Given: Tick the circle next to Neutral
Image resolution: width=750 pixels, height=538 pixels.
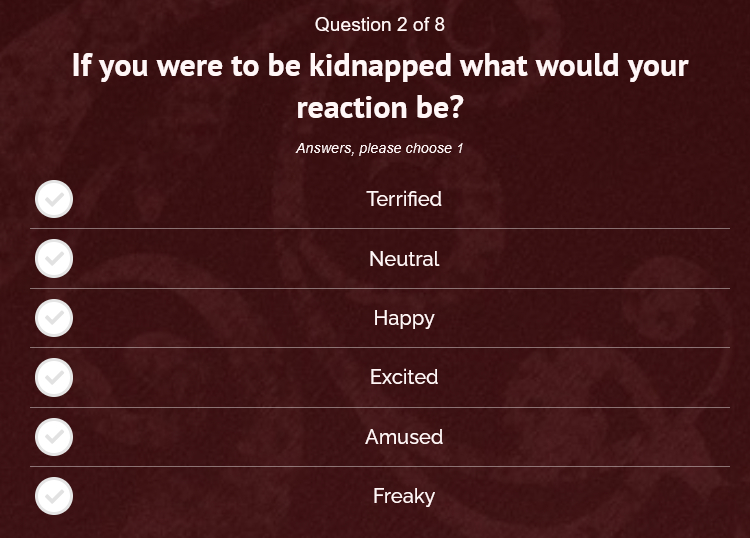Looking at the screenshot, I should point(54,258).
